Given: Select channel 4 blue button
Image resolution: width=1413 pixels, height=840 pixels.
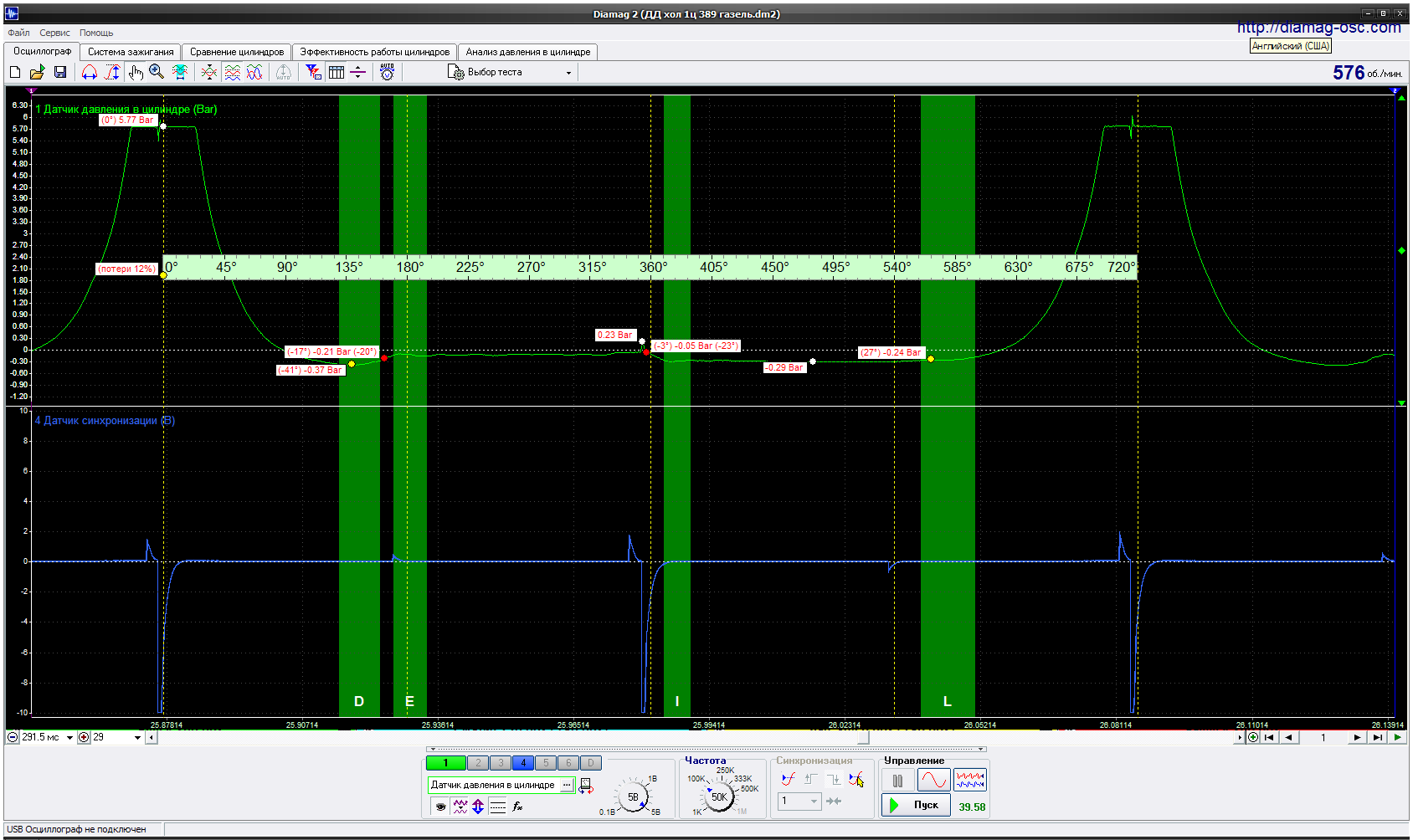Looking at the screenshot, I should pos(523,763).
